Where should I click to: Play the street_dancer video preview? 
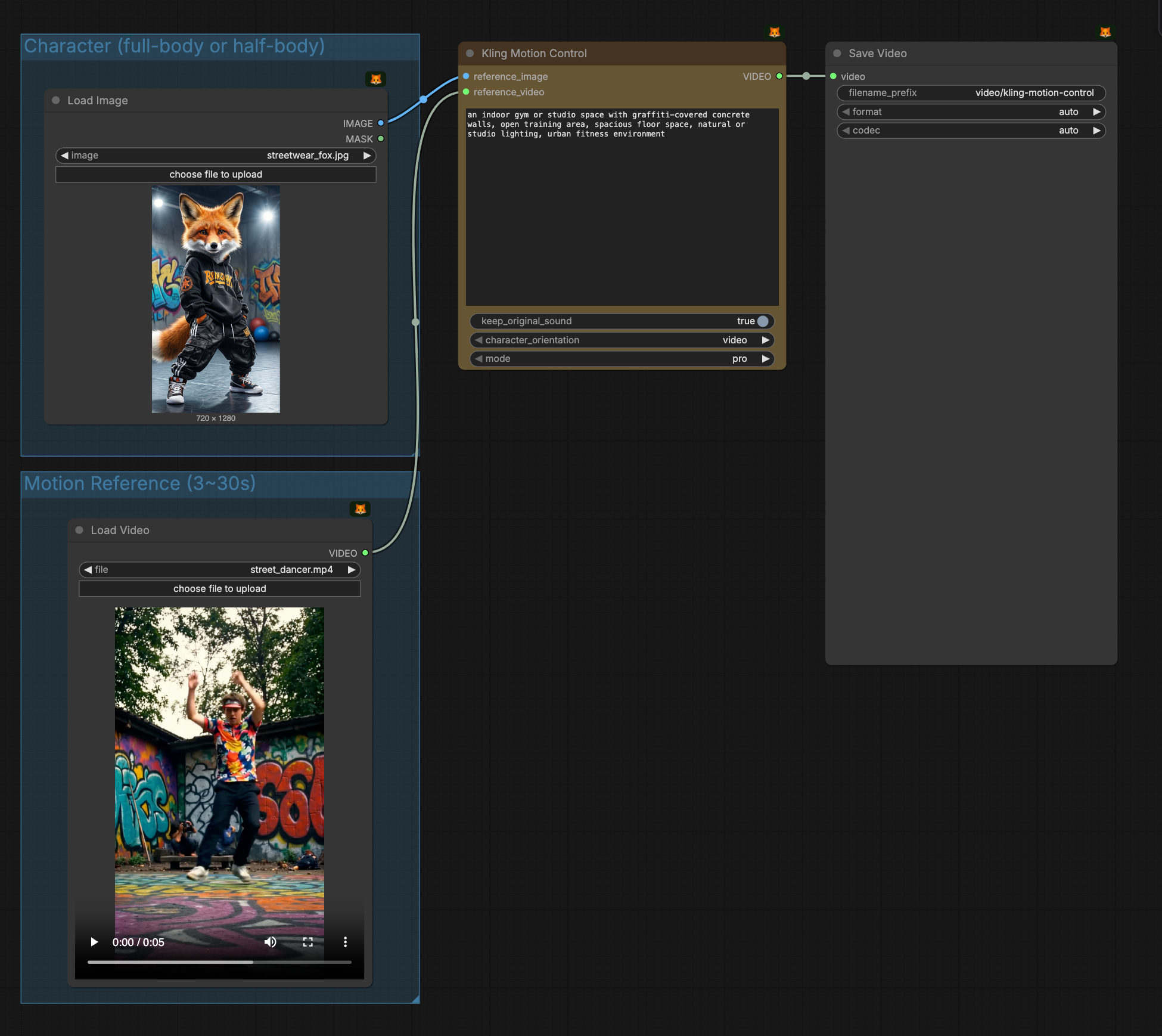94,942
